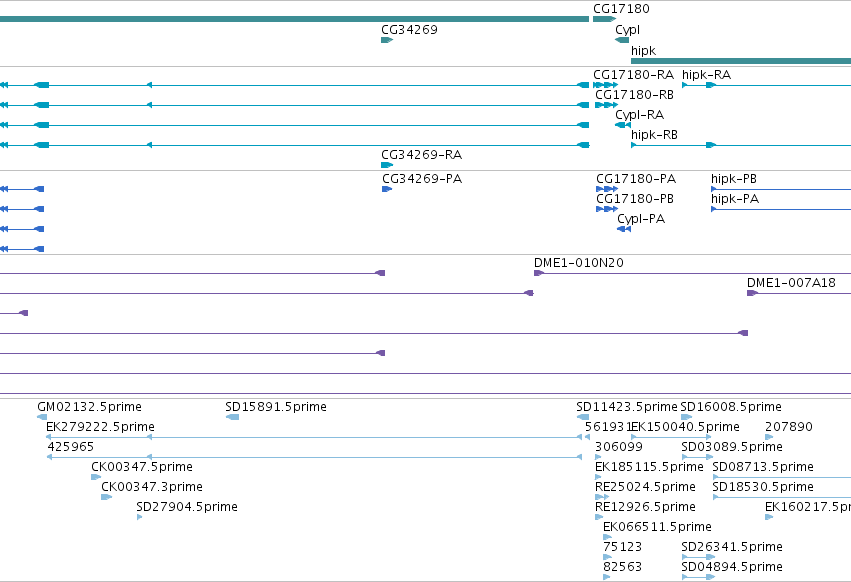This screenshot has width=851, height=582.
Task: Select the SD03089.5prime EST
Action: point(697,457)
